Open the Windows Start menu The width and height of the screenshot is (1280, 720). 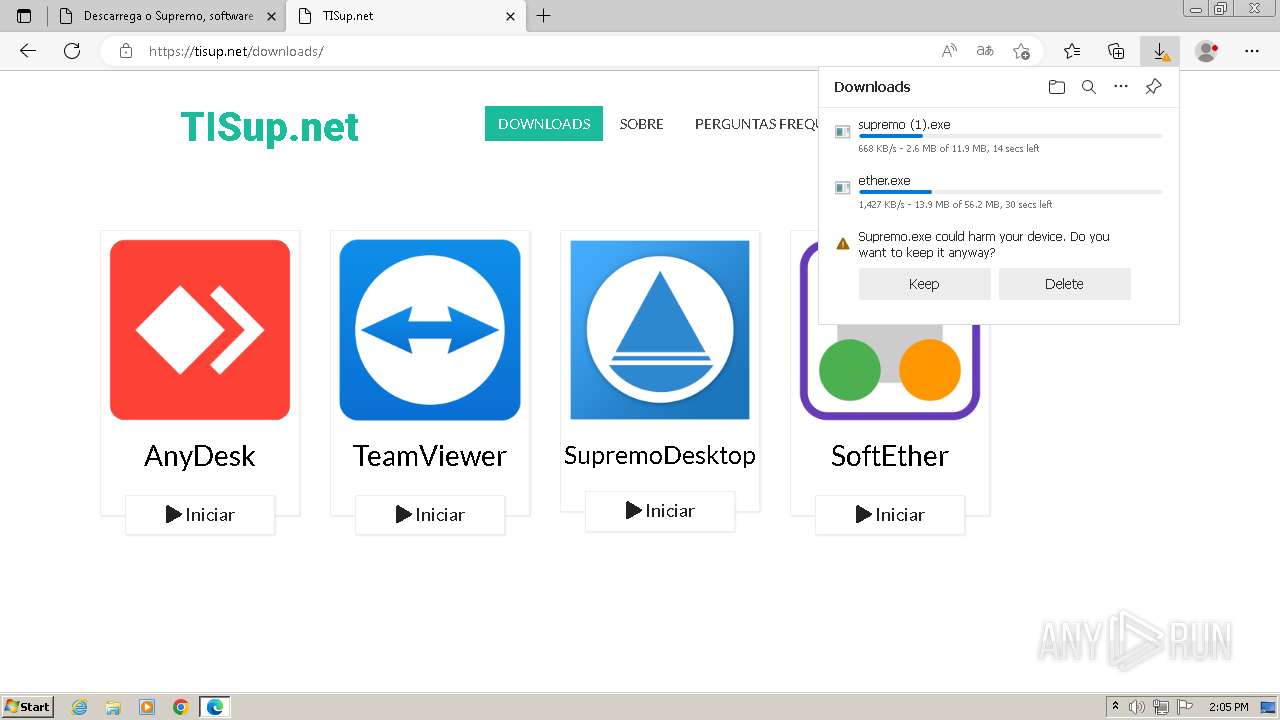click(x=28, y=707)
